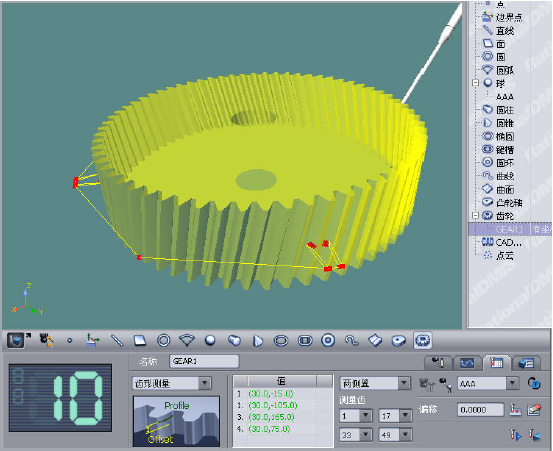Select the circle feature tool
553x451 pixels.
[x=163, y=340]
